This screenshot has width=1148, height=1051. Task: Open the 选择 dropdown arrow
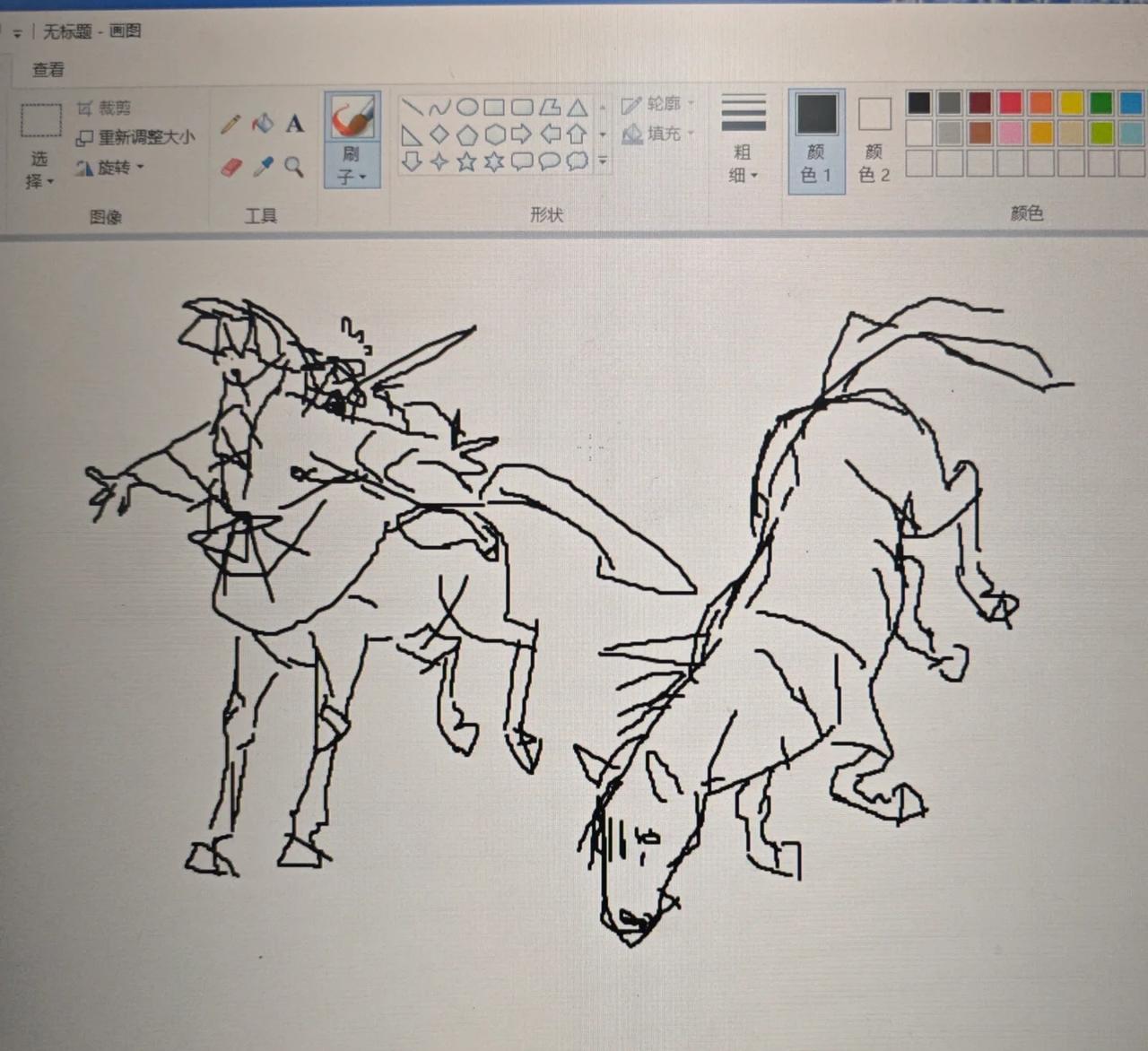coord(50,182)
